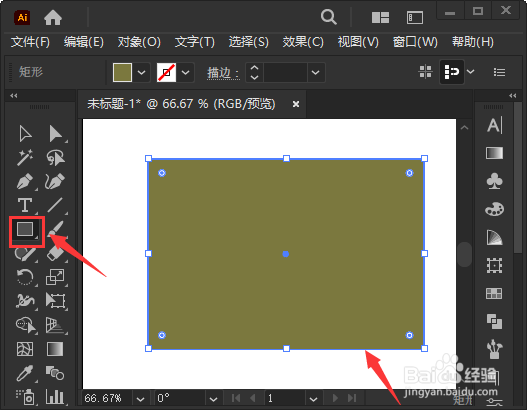The image size is (527, 410).
Task: Open the Artboards panel icon
Action: click(x=494, y=265)
